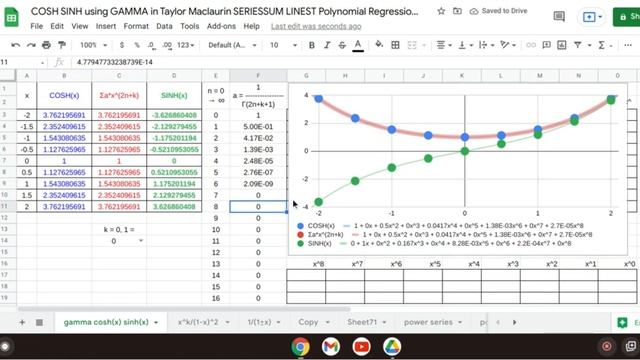The image size is (640, 360).
Task: Open the Format menu
Action: [x=136, y=26]
